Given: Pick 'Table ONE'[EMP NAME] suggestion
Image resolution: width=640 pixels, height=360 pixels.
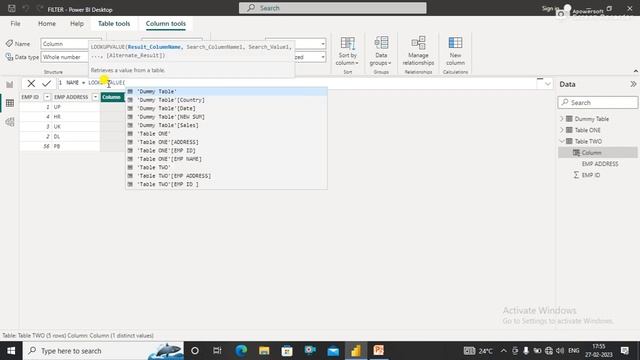Looking at the screenshot, I should [x=227, y=159].
